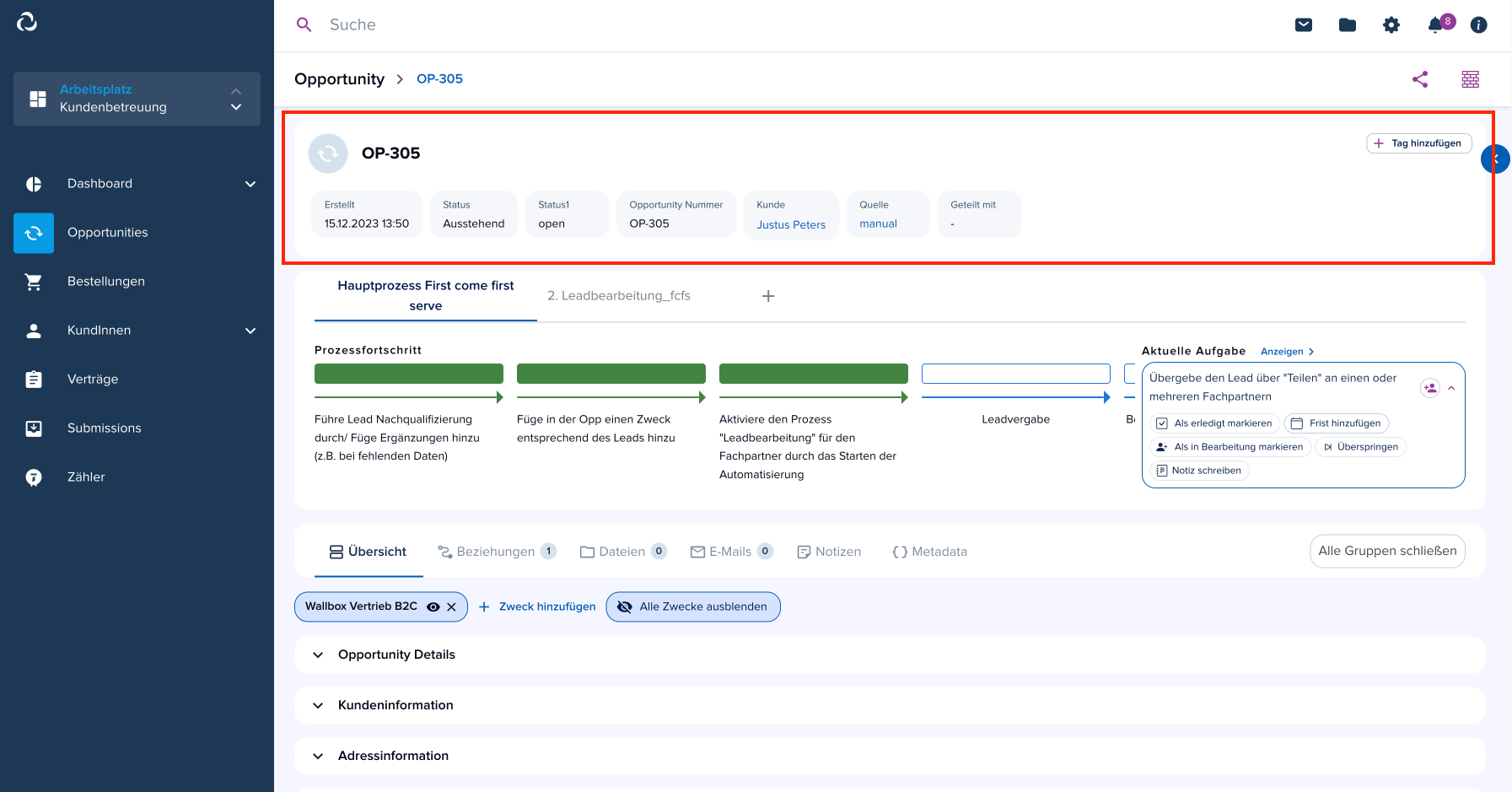Select Hauptprozess First come first serve tab
Viewport: 1512px width, 792px height.
tap(426, 296)
